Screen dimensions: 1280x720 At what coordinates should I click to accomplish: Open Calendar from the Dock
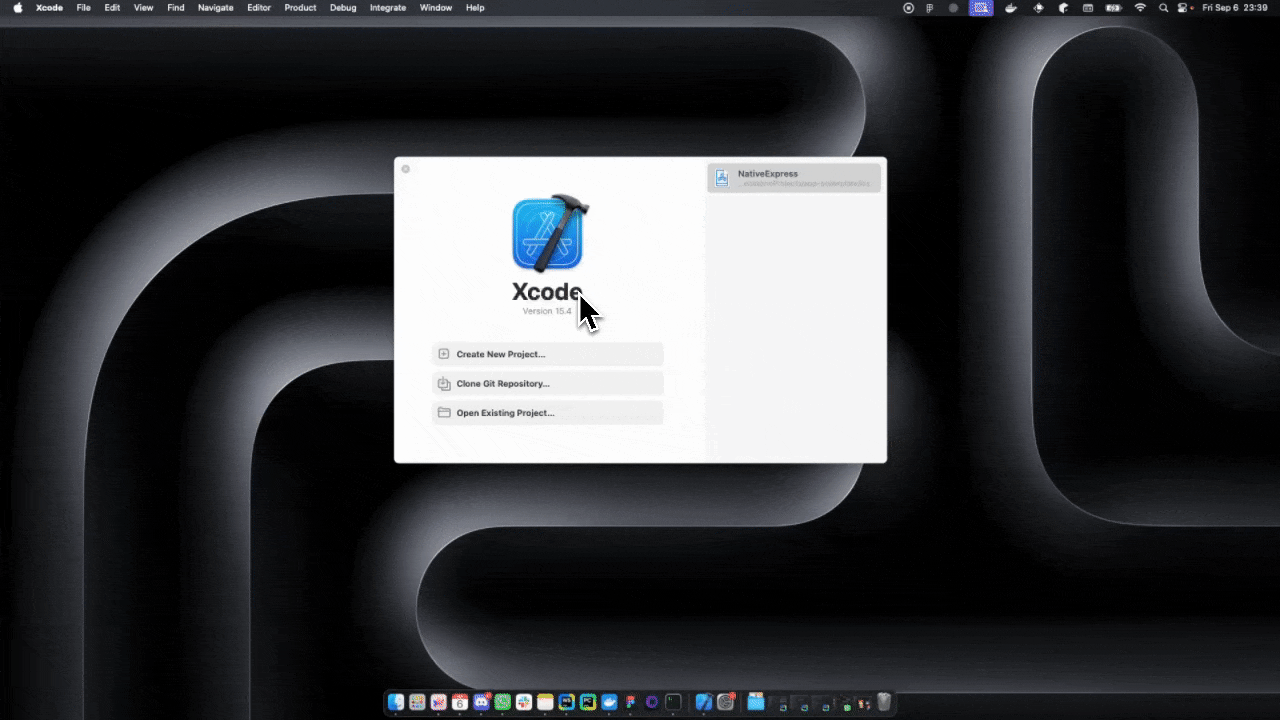point(460,702)
